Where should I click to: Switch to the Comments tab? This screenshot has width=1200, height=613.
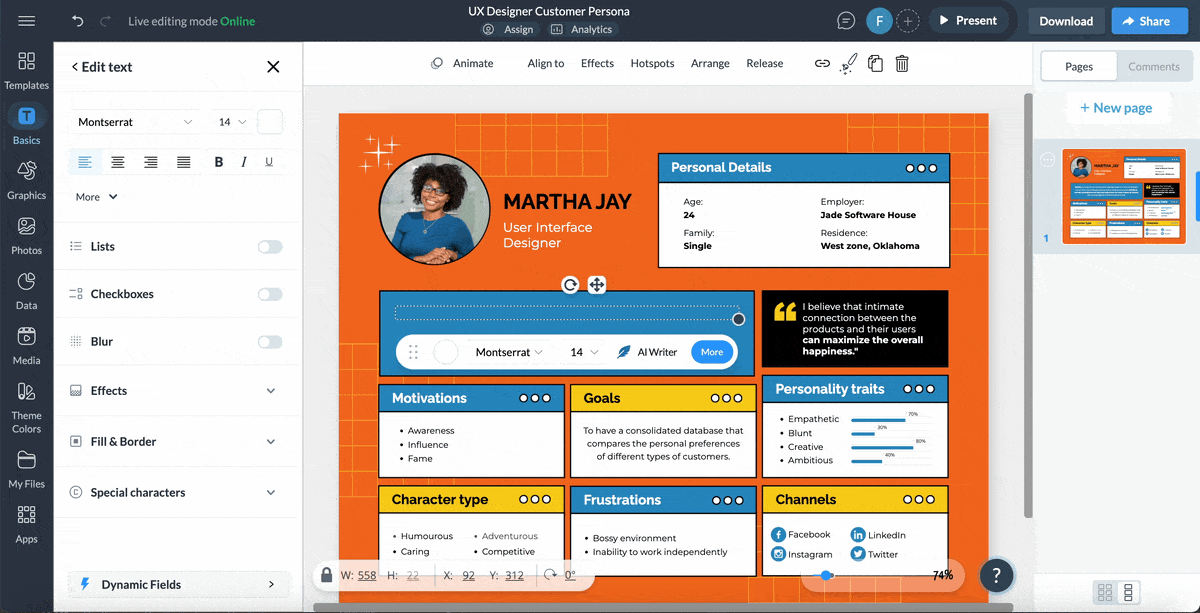point(1153,67)
